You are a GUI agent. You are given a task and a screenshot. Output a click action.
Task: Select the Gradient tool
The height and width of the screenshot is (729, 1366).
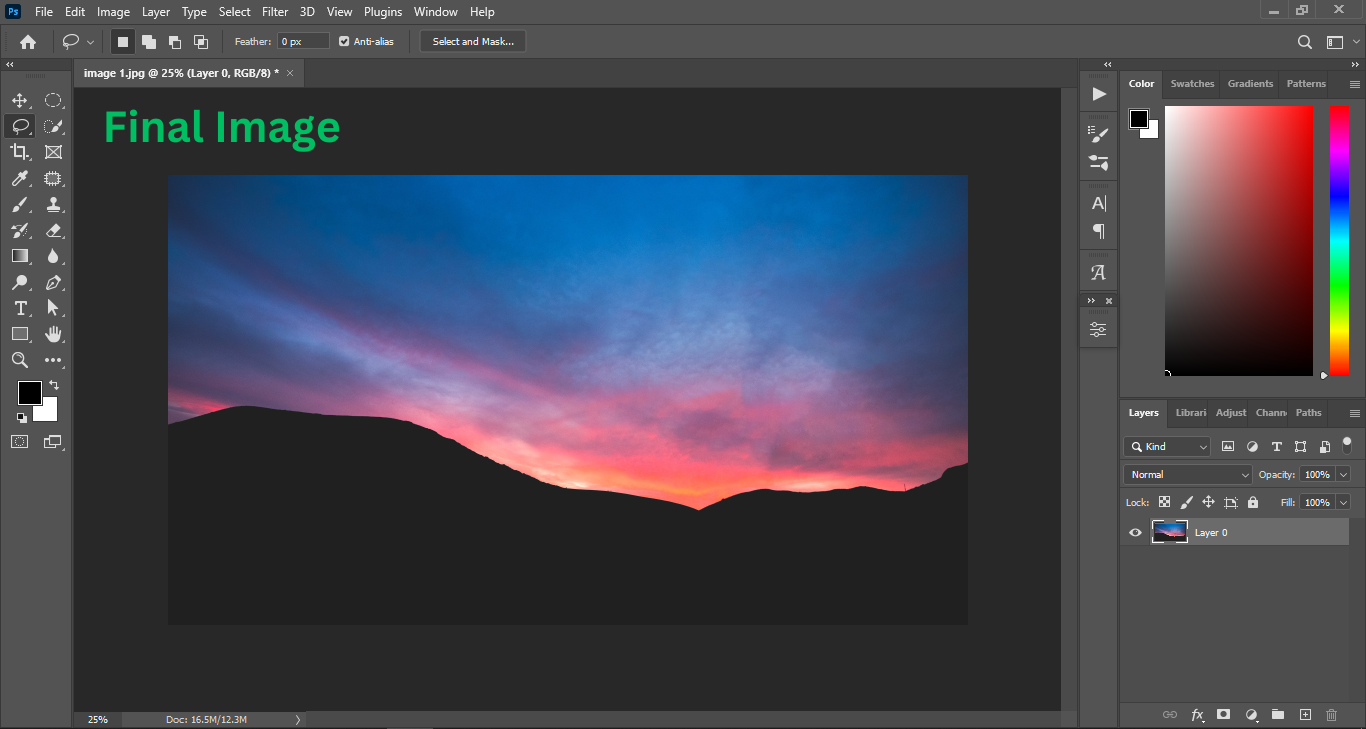click(20, 256)
